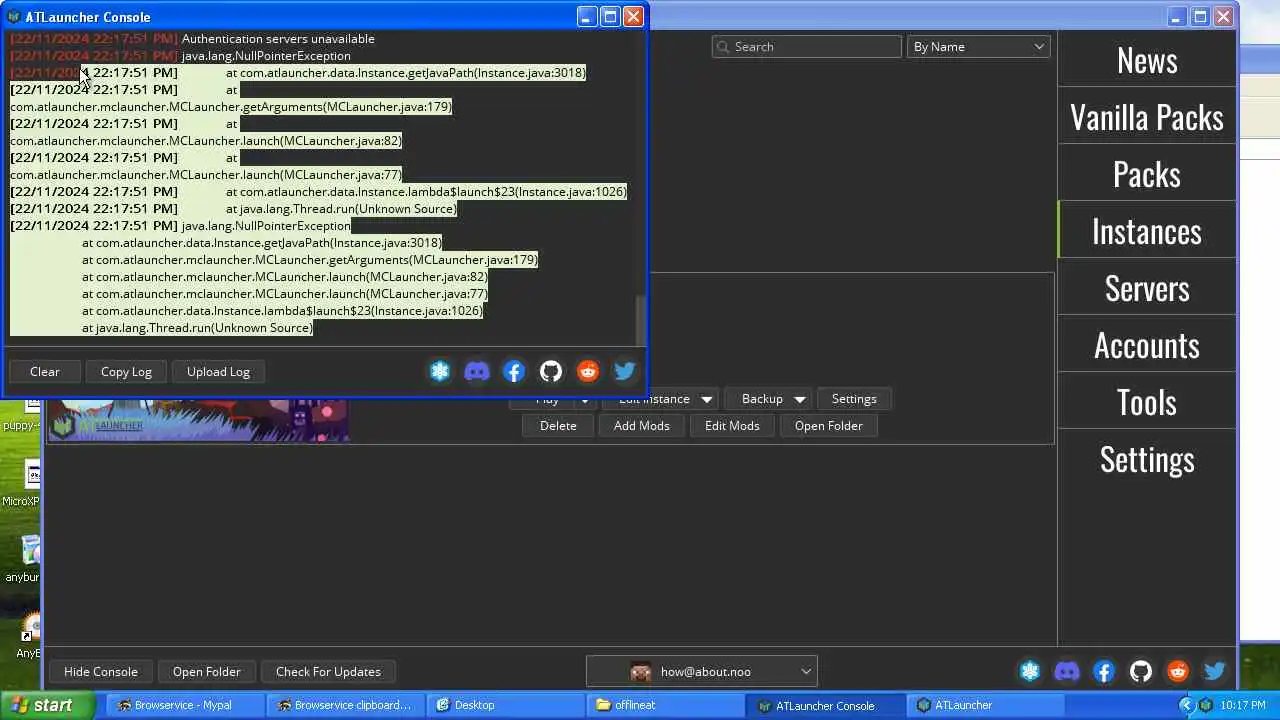Open Reddit icon in main ATLauncher footer
The height and width of the screenshot is (720, 1280).
pos(1178,672)
